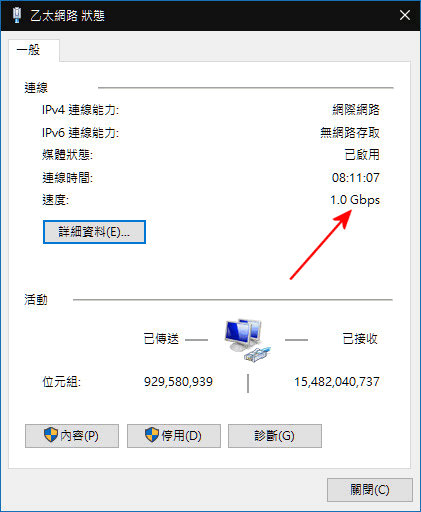This screenshot has height=512, width=421.
Task: Click the 1.0 Gbps speed value
Action: pos(355,200)
